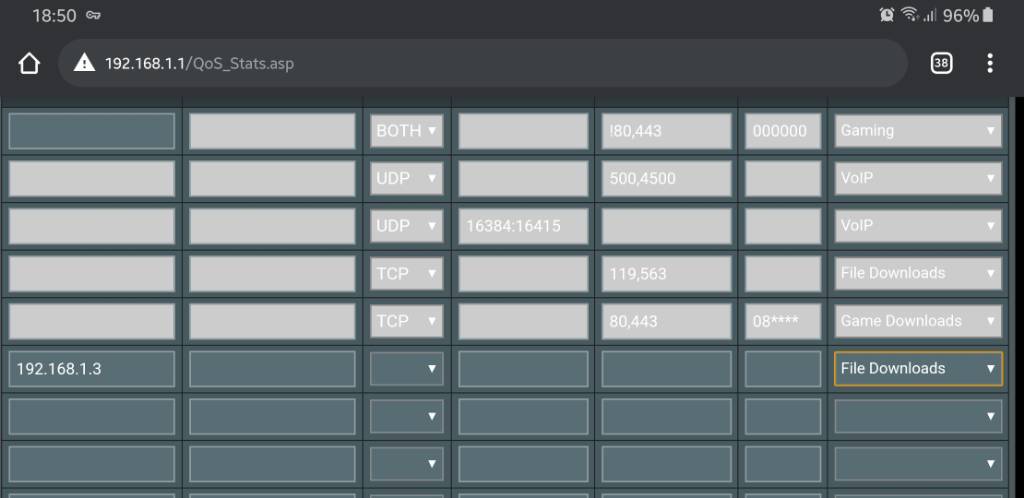Open the tab switcher showing 38 tabs
This screenshot has width=1024, height=498.
click(941, 64)
